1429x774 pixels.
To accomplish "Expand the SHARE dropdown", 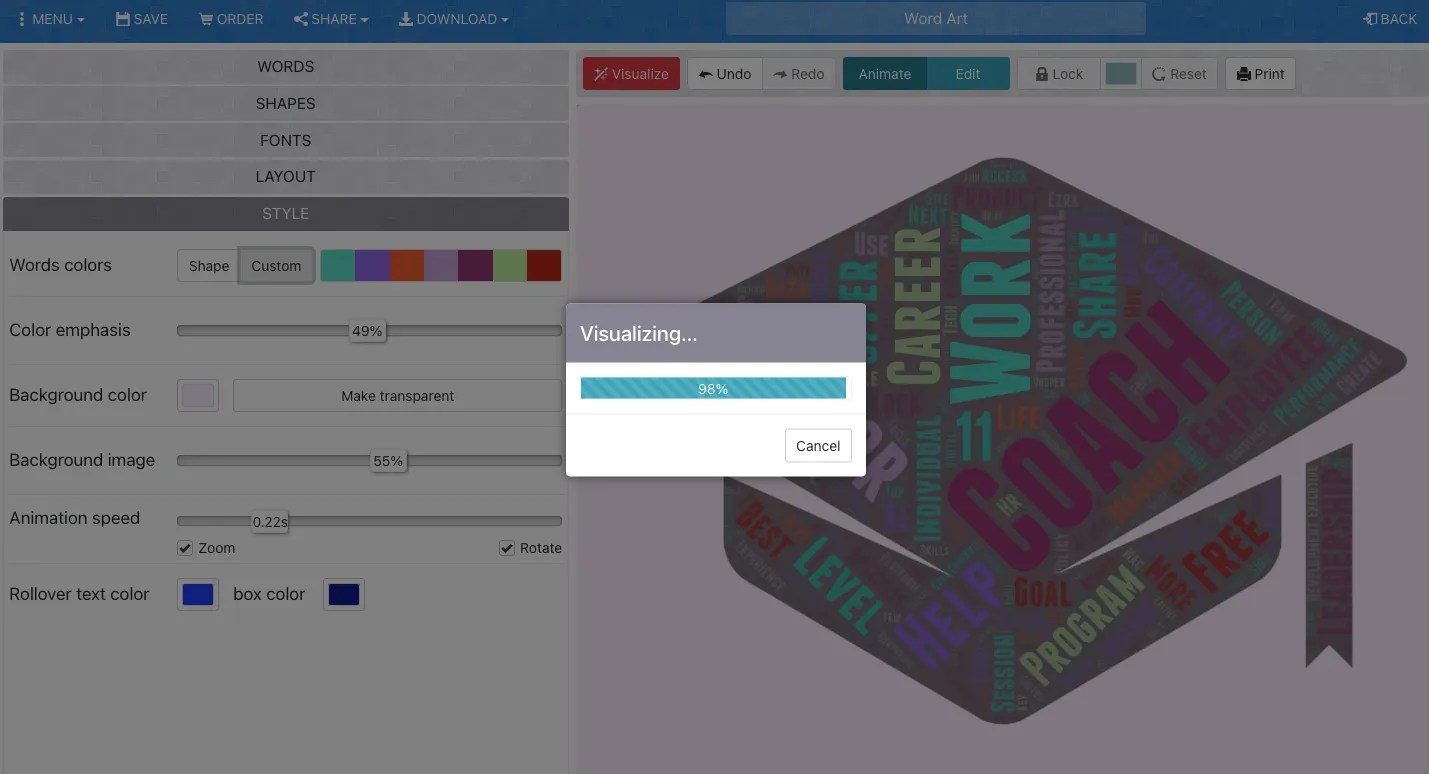I will pyautogui.click(x=330, y=18).
